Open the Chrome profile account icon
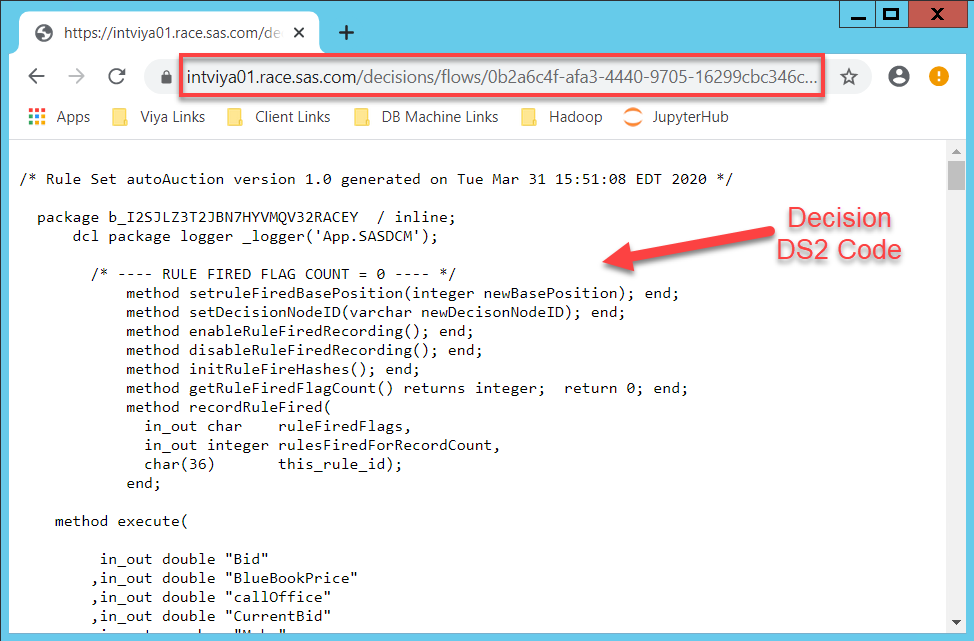This screenshot has height=641, width=974. [x=898, y=76]
